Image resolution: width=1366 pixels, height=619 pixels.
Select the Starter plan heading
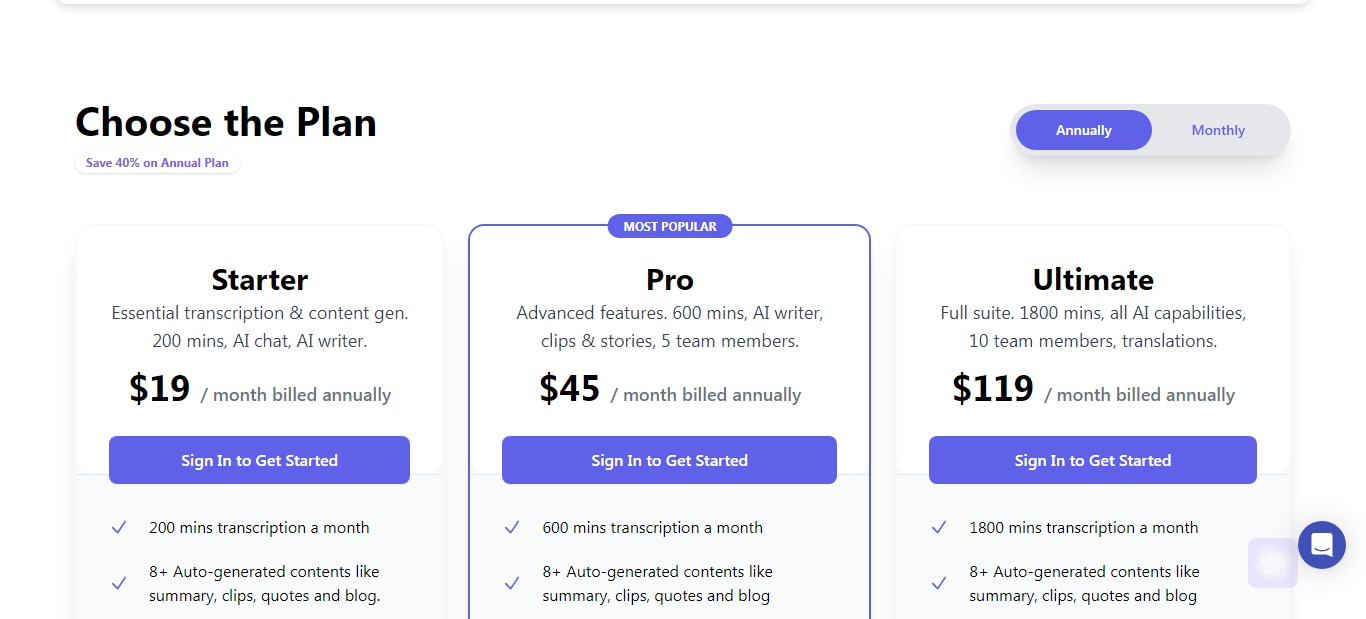coord(260,279)
